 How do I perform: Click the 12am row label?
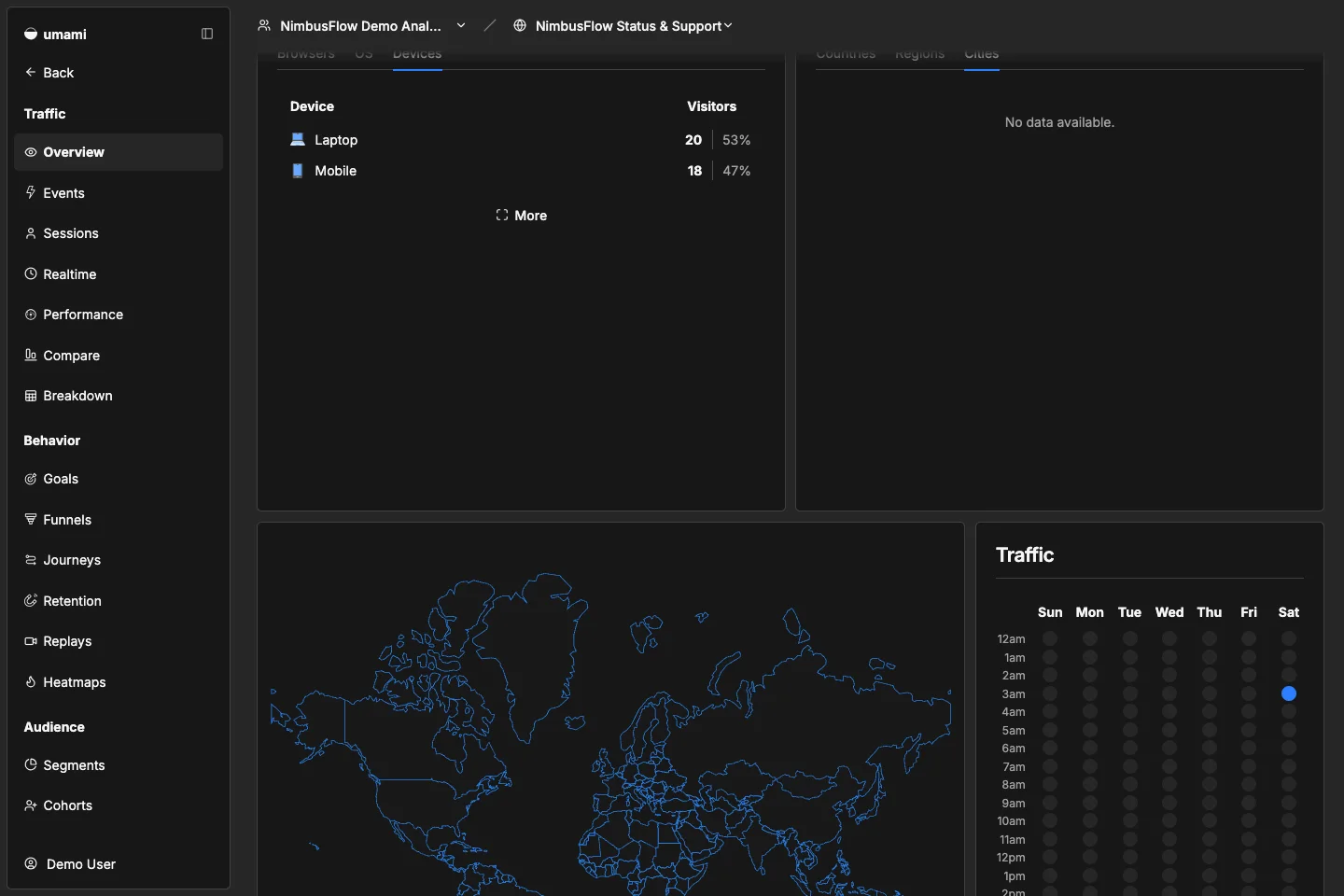pyautogui.click(x=1012, y=639)
